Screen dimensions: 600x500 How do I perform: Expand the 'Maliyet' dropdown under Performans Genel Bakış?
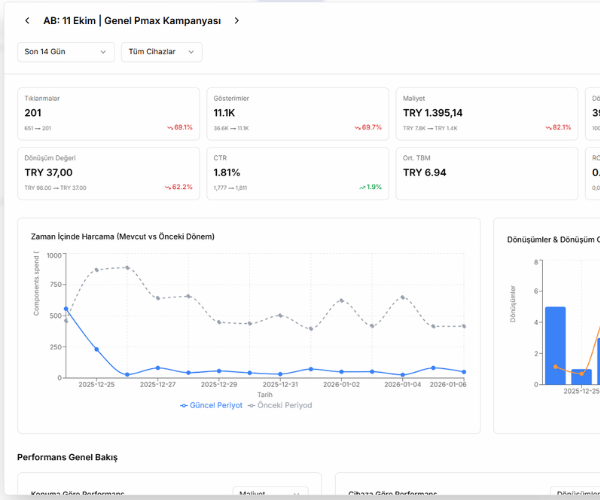(270, 493)
